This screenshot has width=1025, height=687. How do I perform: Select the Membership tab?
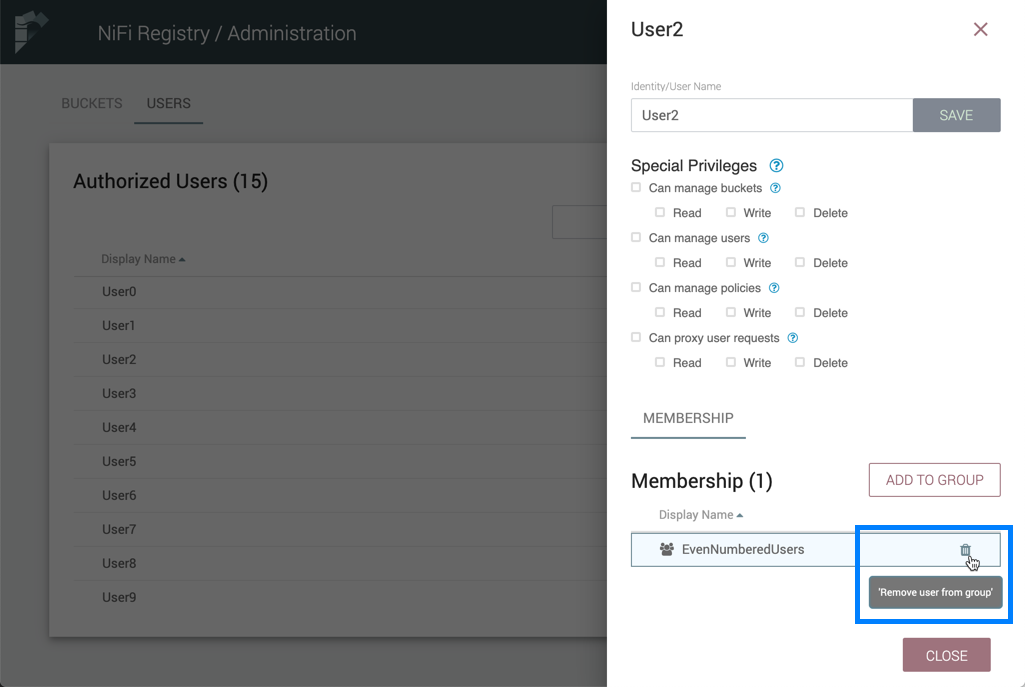click(688, 418)
